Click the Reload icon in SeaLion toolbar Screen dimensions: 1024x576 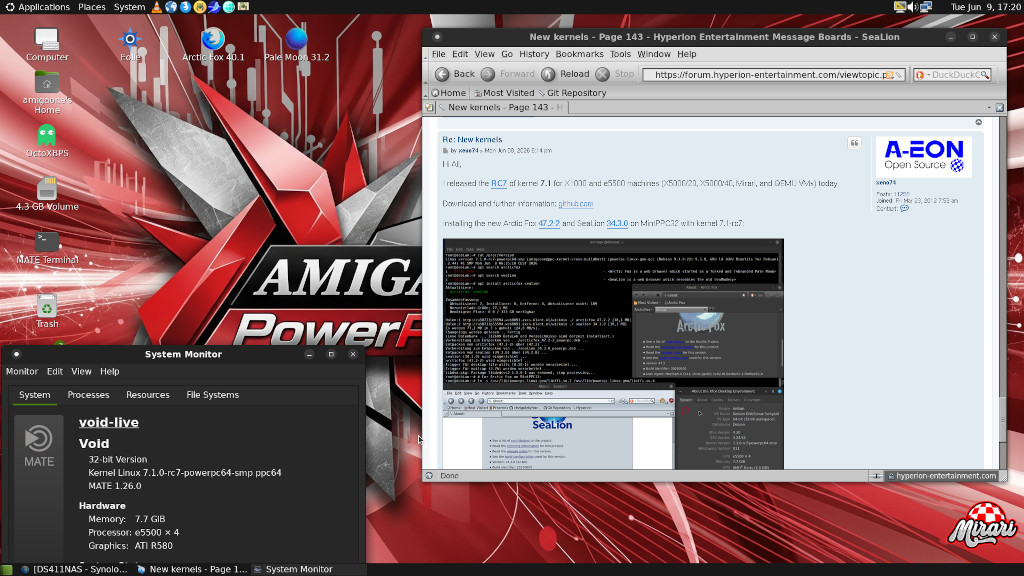[548, 74]
